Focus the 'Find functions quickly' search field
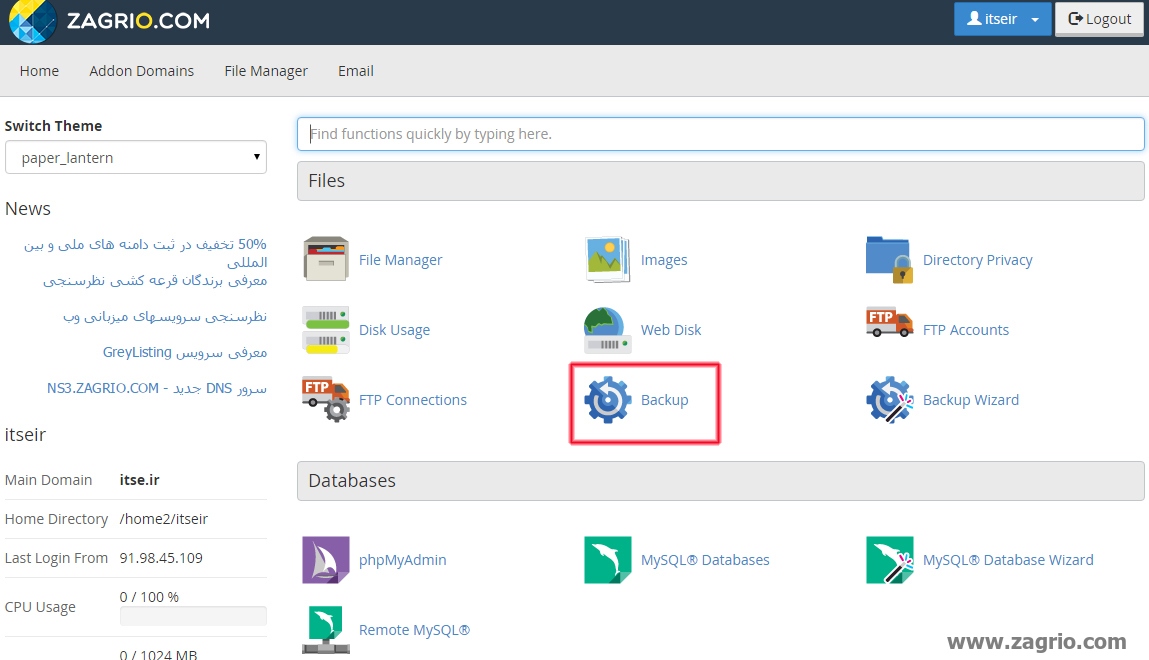 coord(720,134)
